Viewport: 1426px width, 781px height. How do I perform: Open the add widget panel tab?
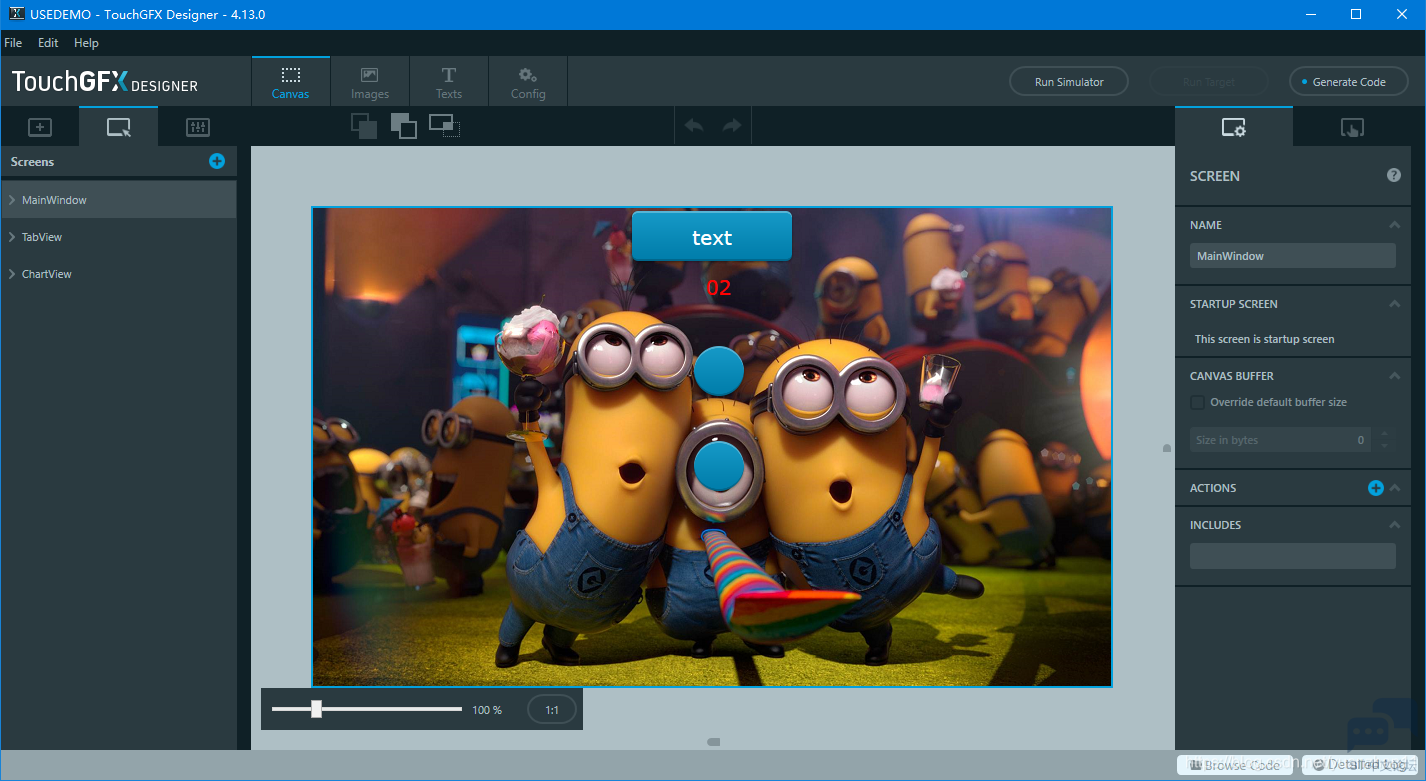(40, 127)
